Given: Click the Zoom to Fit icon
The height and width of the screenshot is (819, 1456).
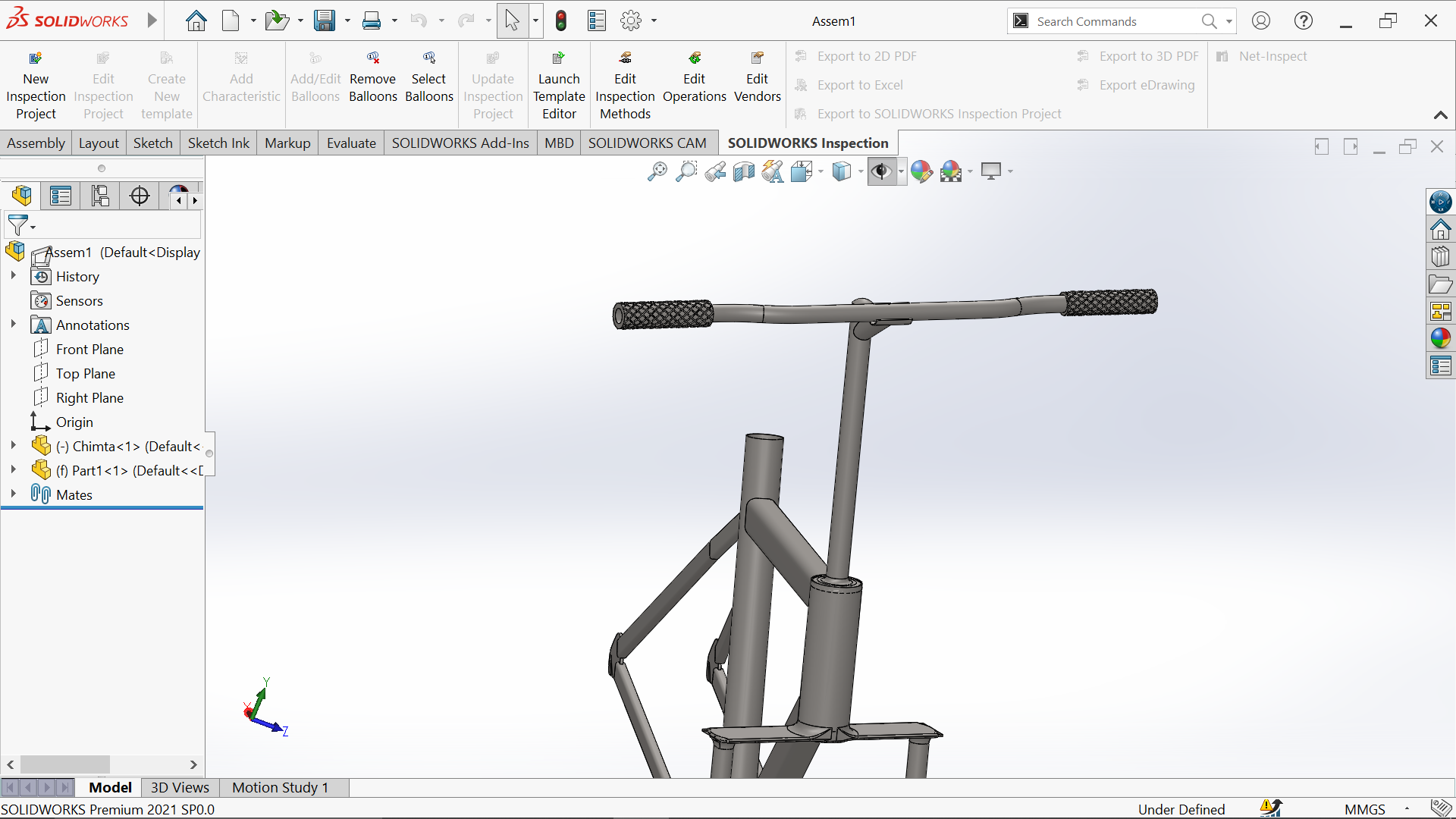Looking at the screenshot, I should click(x=657, y=171).
